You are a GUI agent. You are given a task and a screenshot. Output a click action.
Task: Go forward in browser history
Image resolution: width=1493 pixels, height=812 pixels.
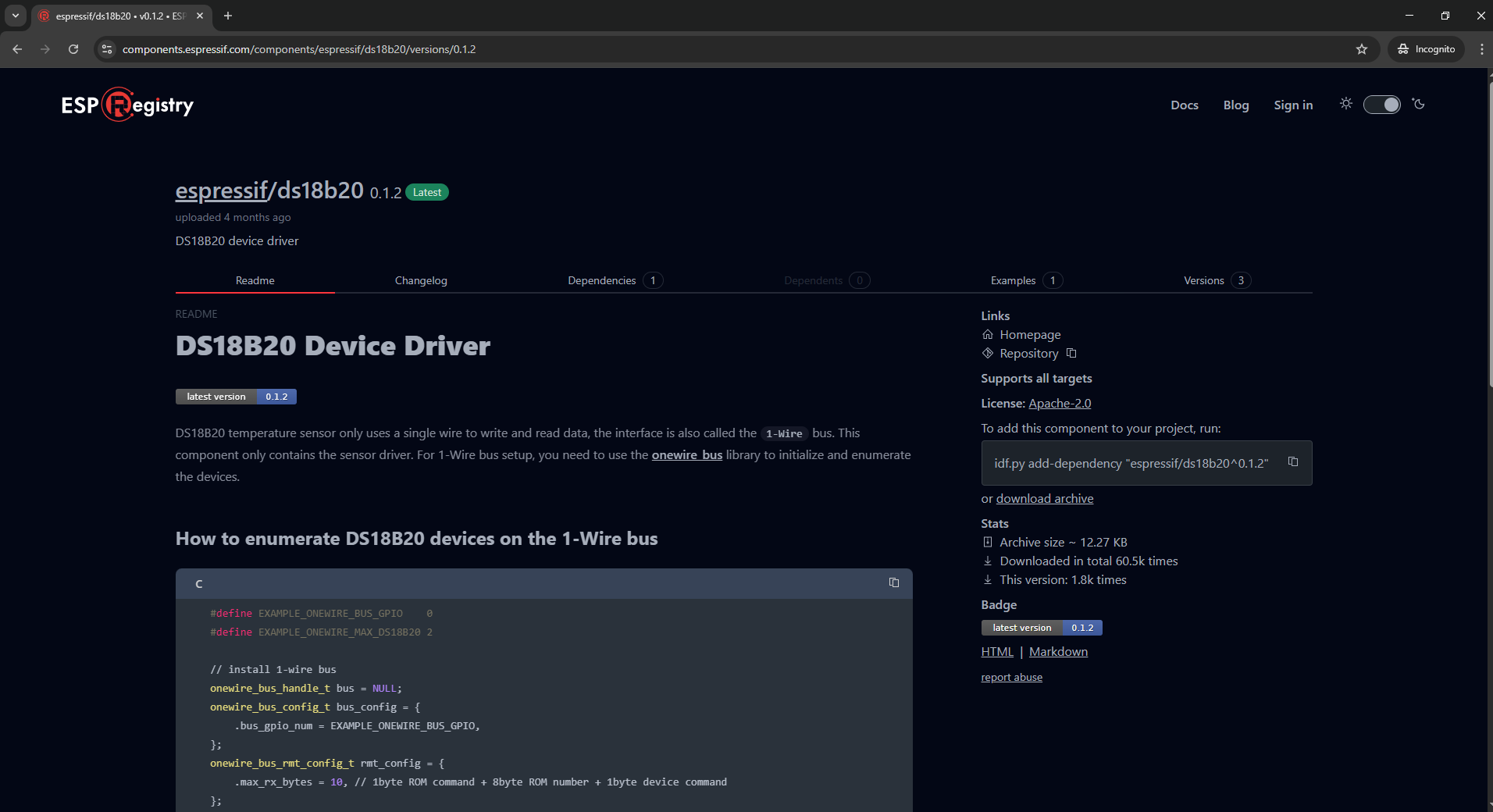click(45, 49)
